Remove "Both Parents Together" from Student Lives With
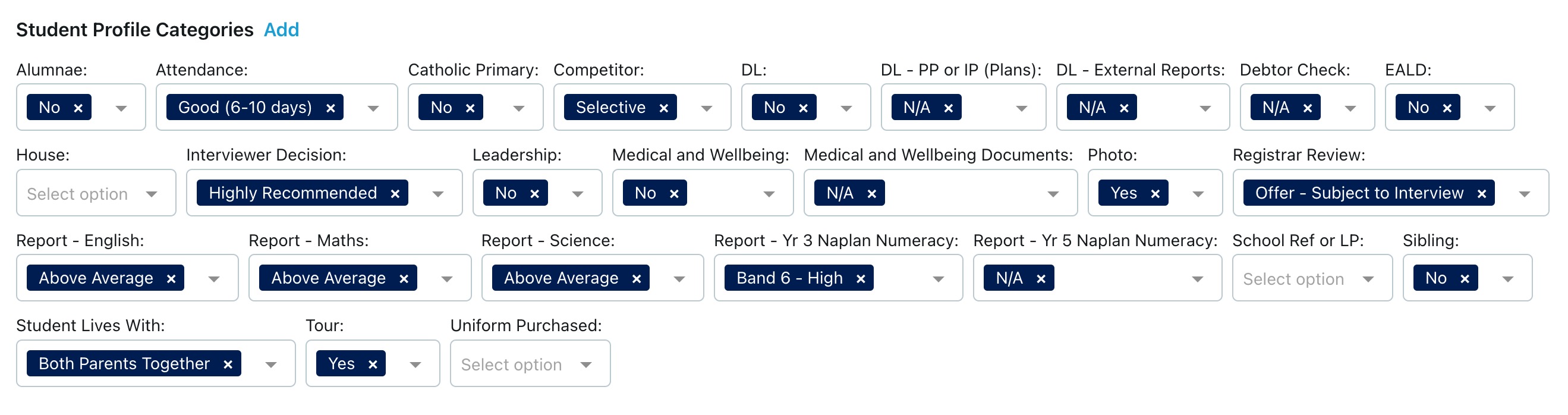Screen dimensions: 1568x415 [229, 363]
